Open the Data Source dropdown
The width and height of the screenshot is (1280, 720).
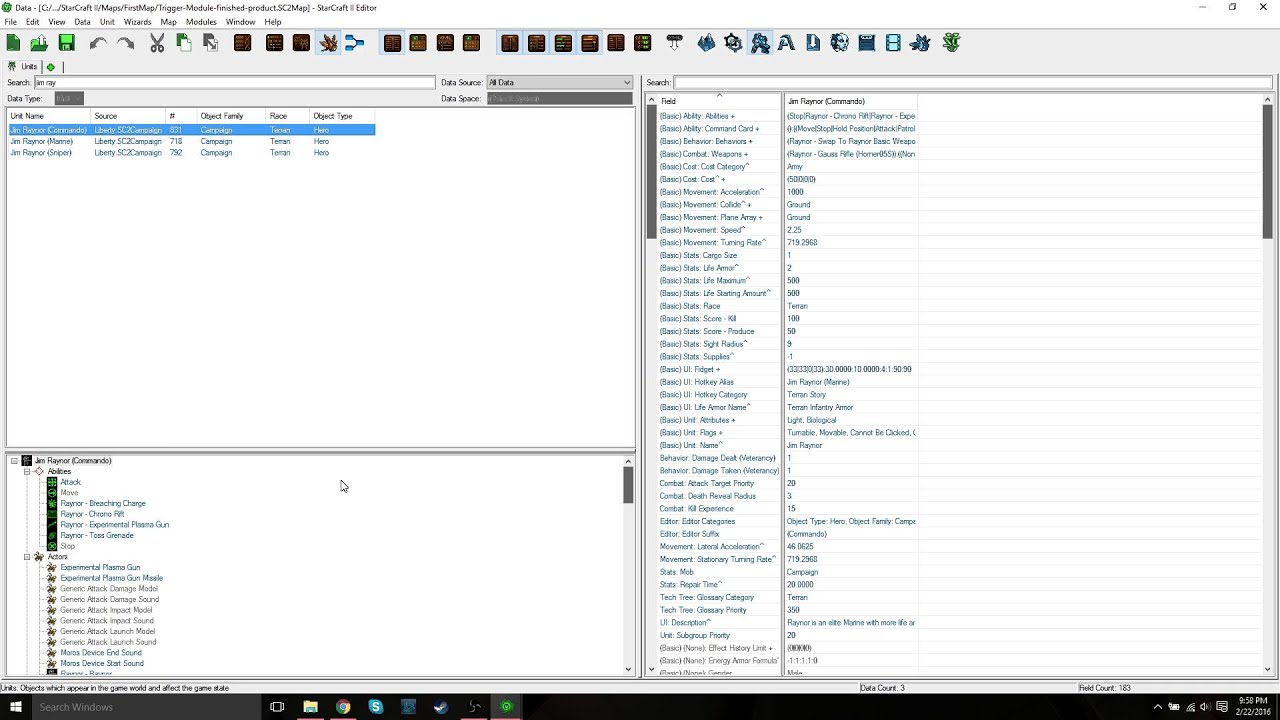point(560,82)
